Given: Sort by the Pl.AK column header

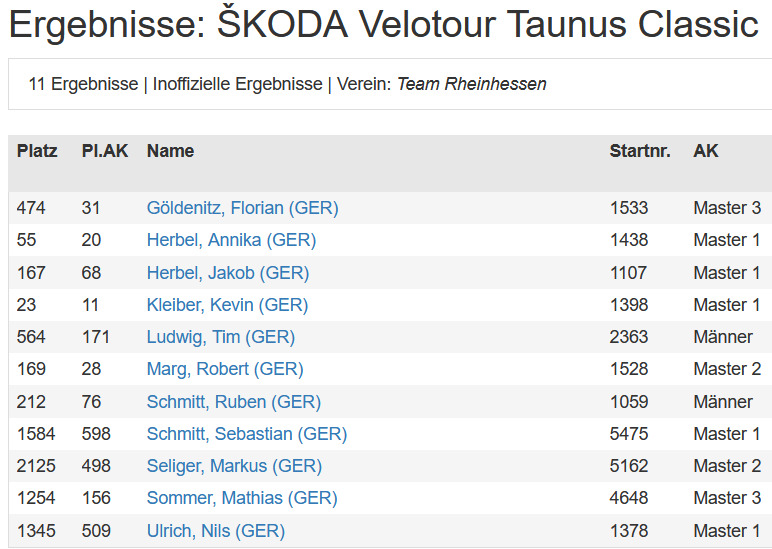Looking at the screenshot, I should pyautogui.click(x=105, y=151).
